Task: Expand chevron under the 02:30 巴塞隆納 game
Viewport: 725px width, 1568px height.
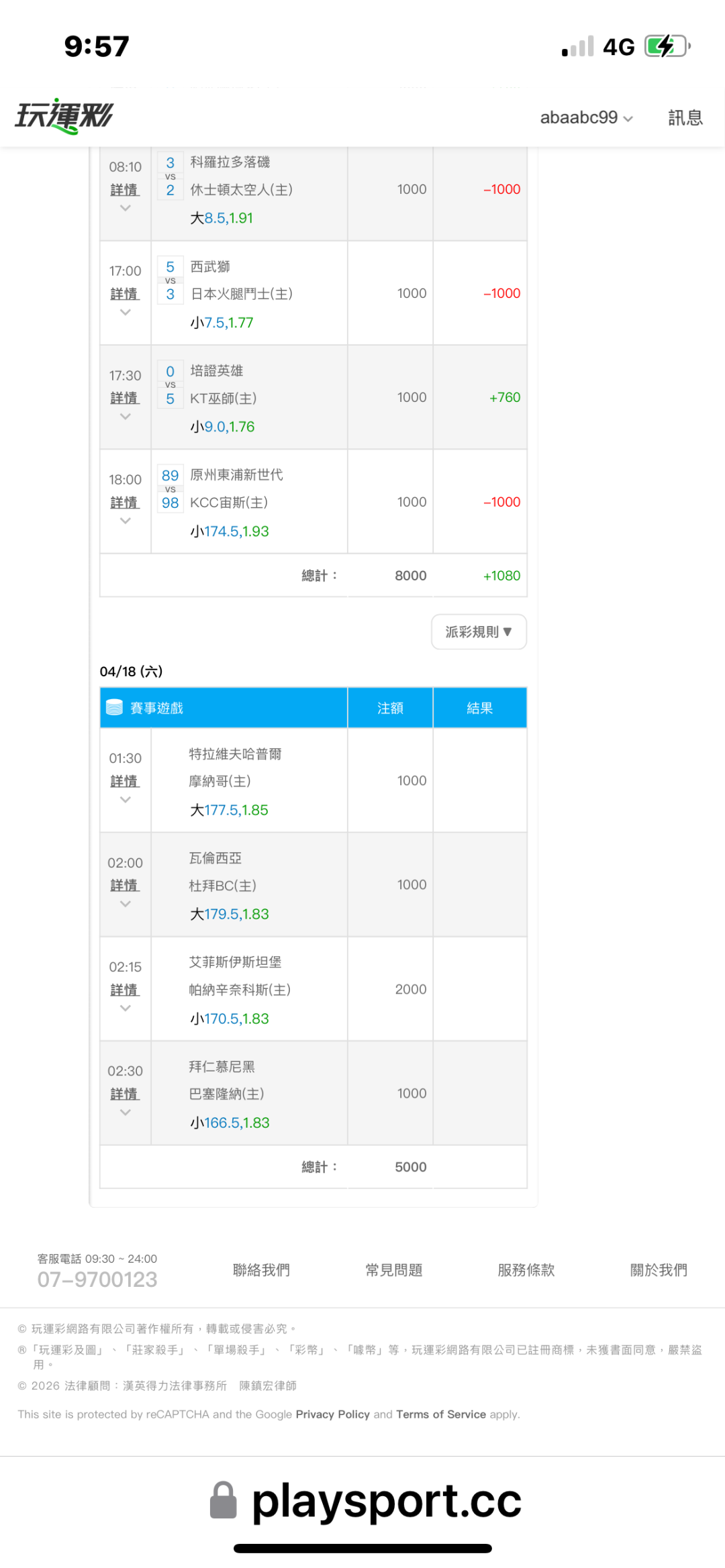Action: [125, 1113]
